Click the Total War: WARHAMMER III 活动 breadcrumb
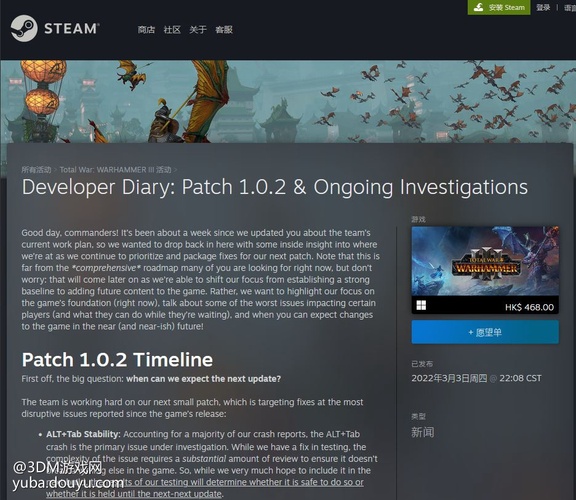 115,170
